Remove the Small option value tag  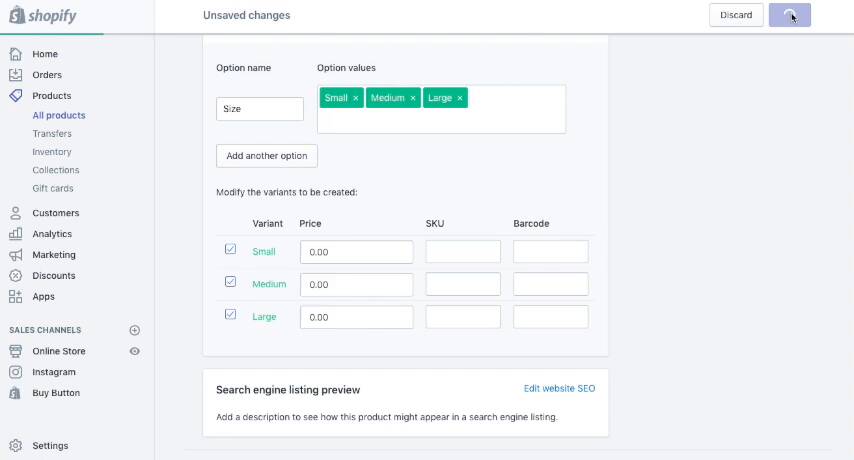(355, 98)
